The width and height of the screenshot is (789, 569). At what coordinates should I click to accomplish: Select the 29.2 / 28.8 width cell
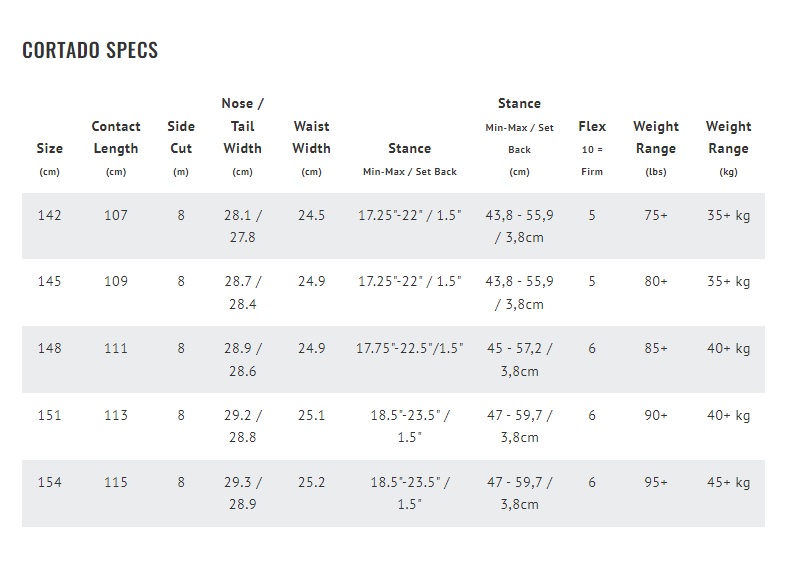coord(243,426)
